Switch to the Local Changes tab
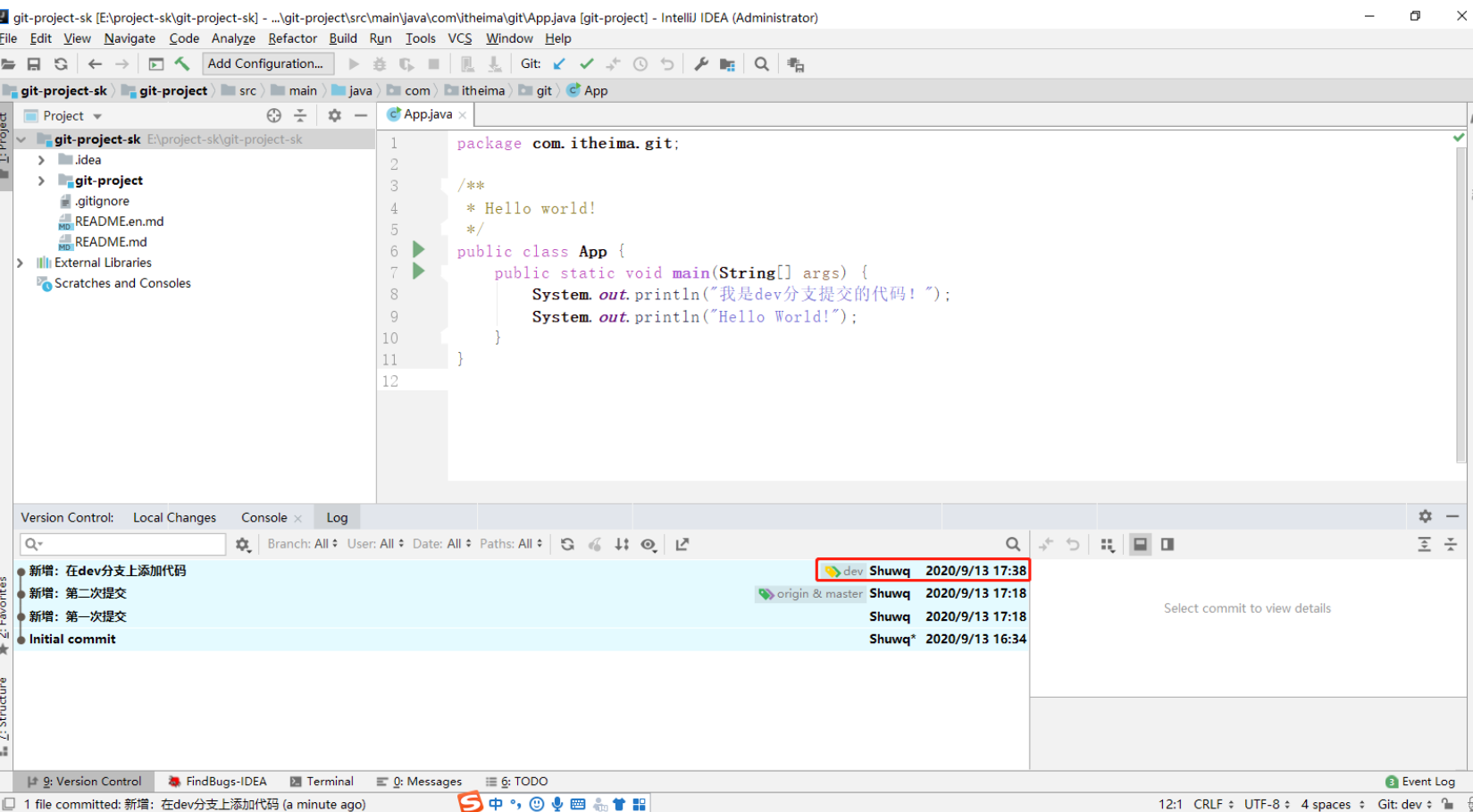Screen dimensions: 1473x812 (174, 517)
